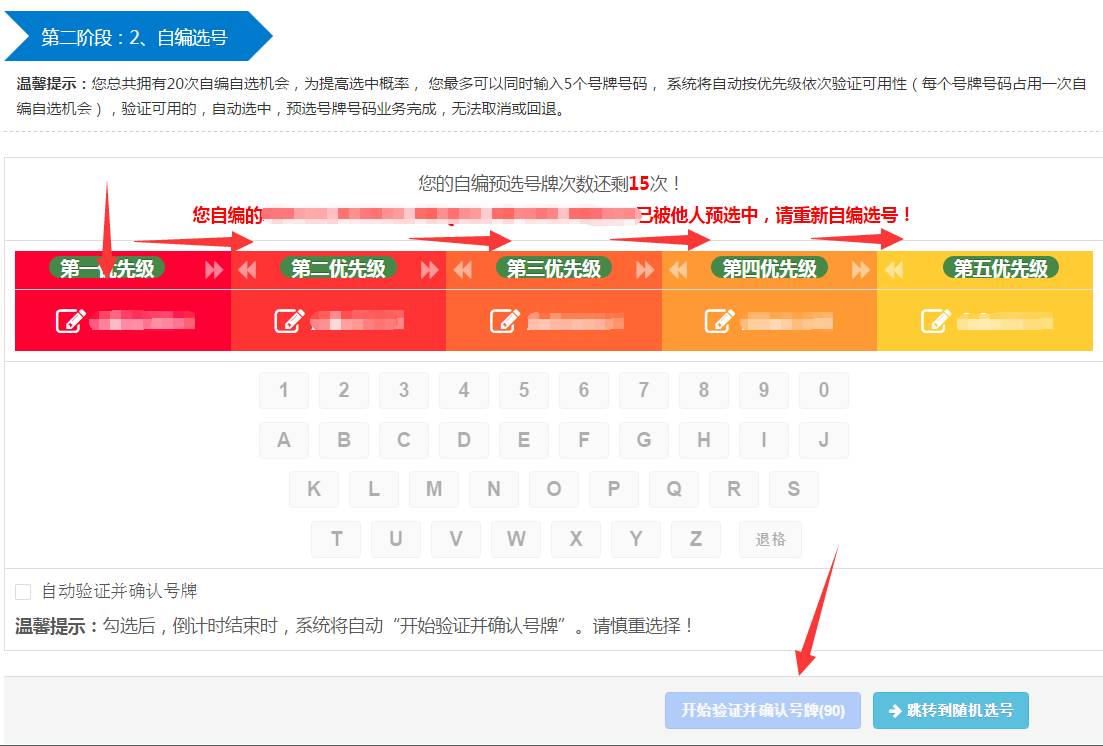Click the forward double-arrow after 第四优先级
The width and height of the screenshot is (1103, 746).
860,268
